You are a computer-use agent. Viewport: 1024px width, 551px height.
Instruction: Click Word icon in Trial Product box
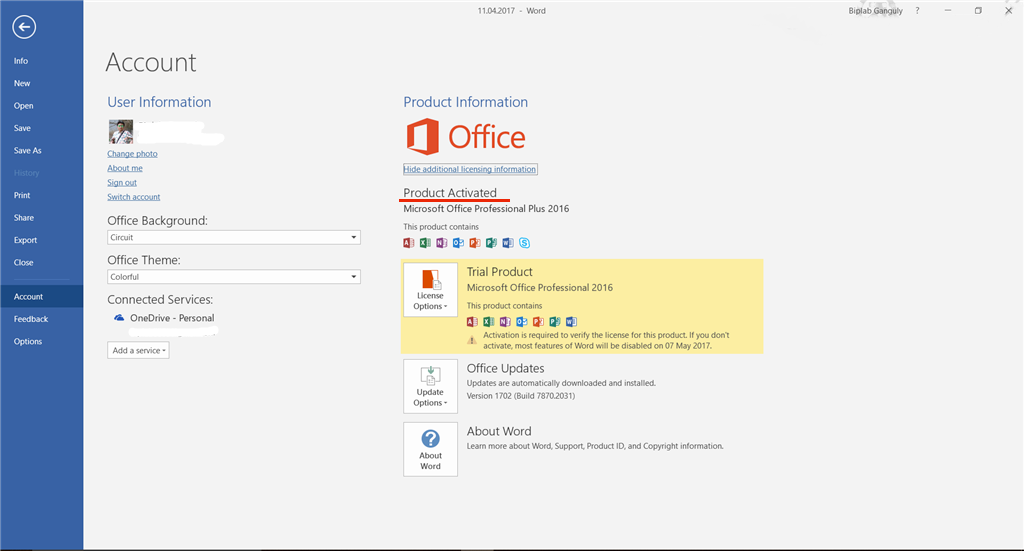[x=571, y=321]
